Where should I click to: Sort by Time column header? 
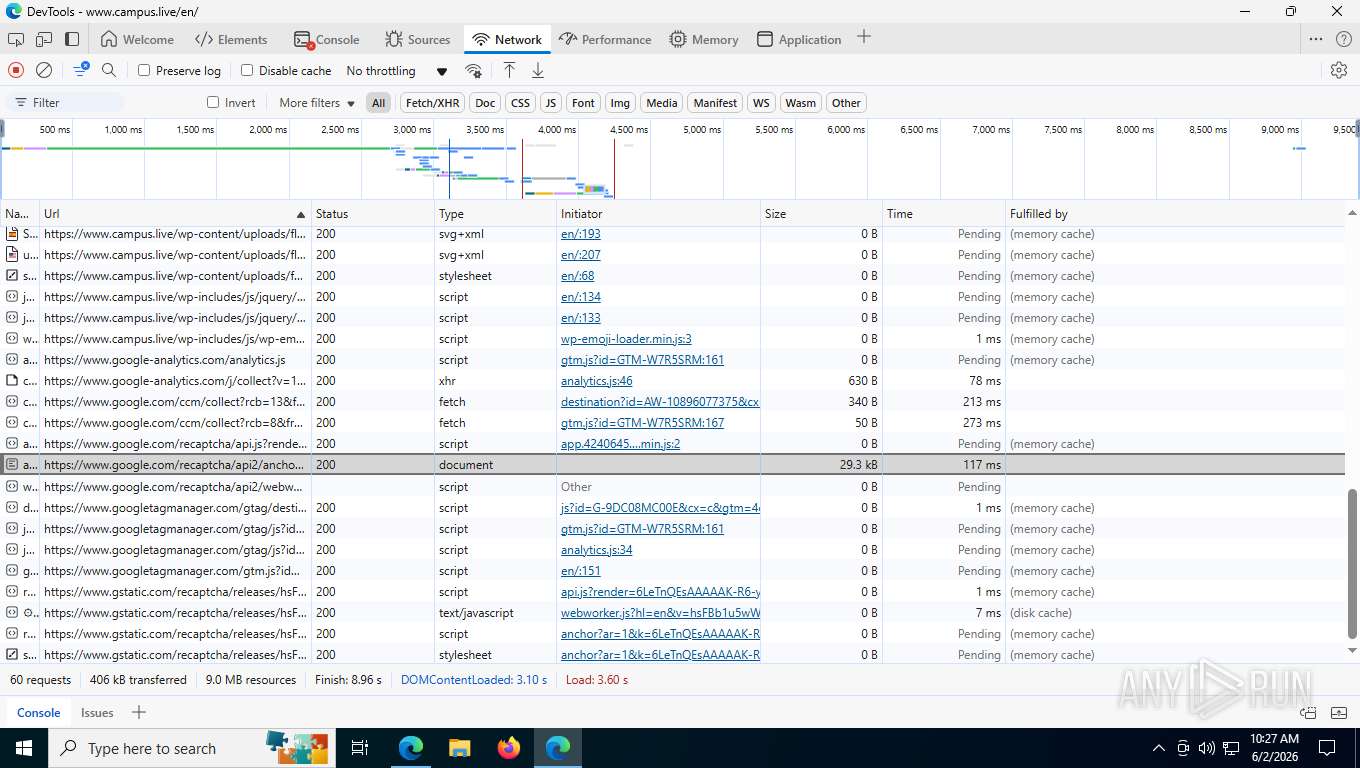944,214
